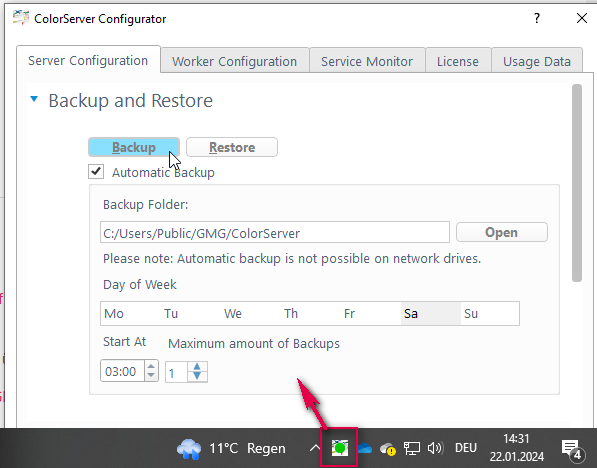597x468 pixels.
Task: Click the question mark help button
Action: pos(537,18)
